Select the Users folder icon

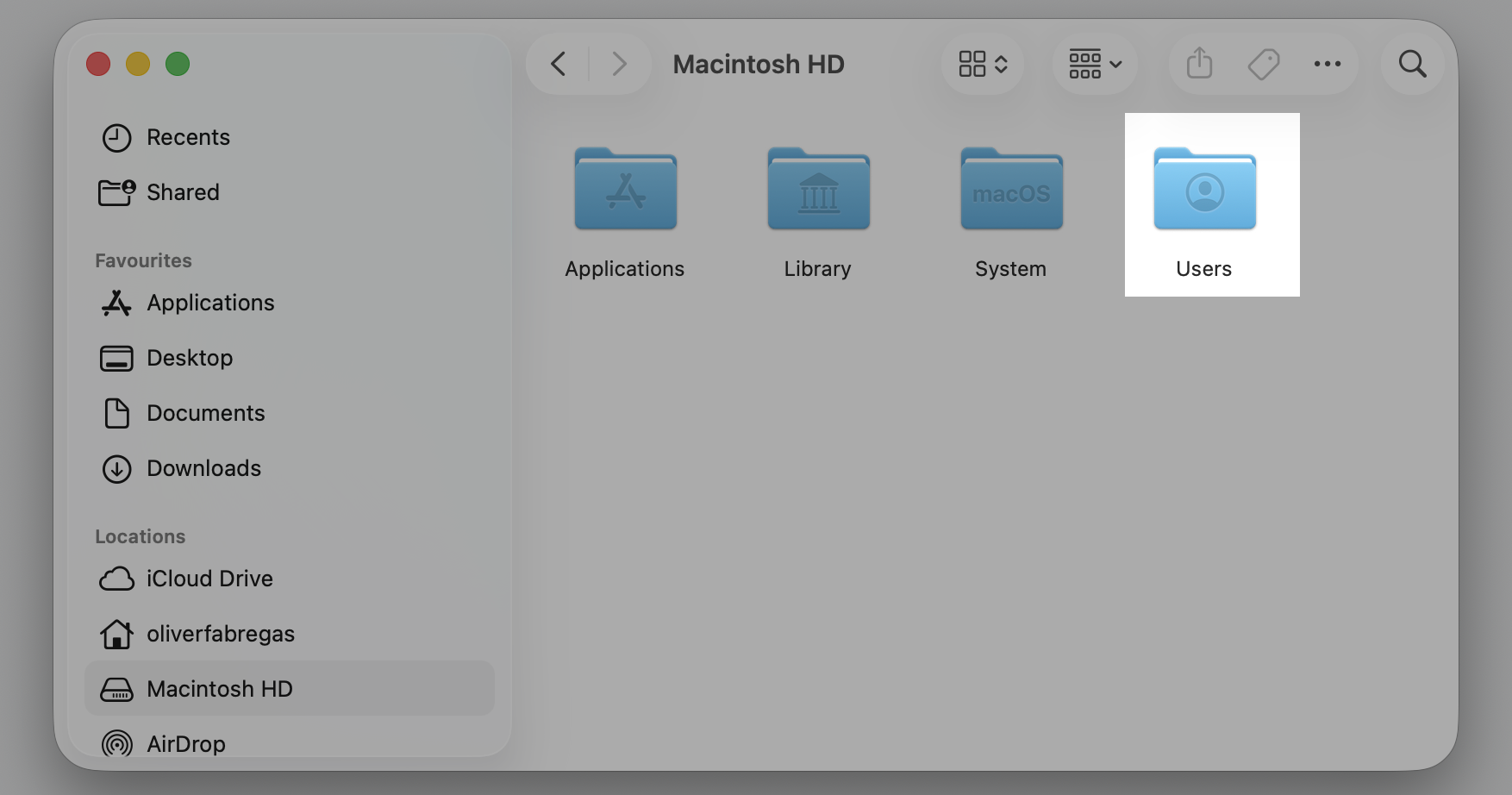point(1205,189)
